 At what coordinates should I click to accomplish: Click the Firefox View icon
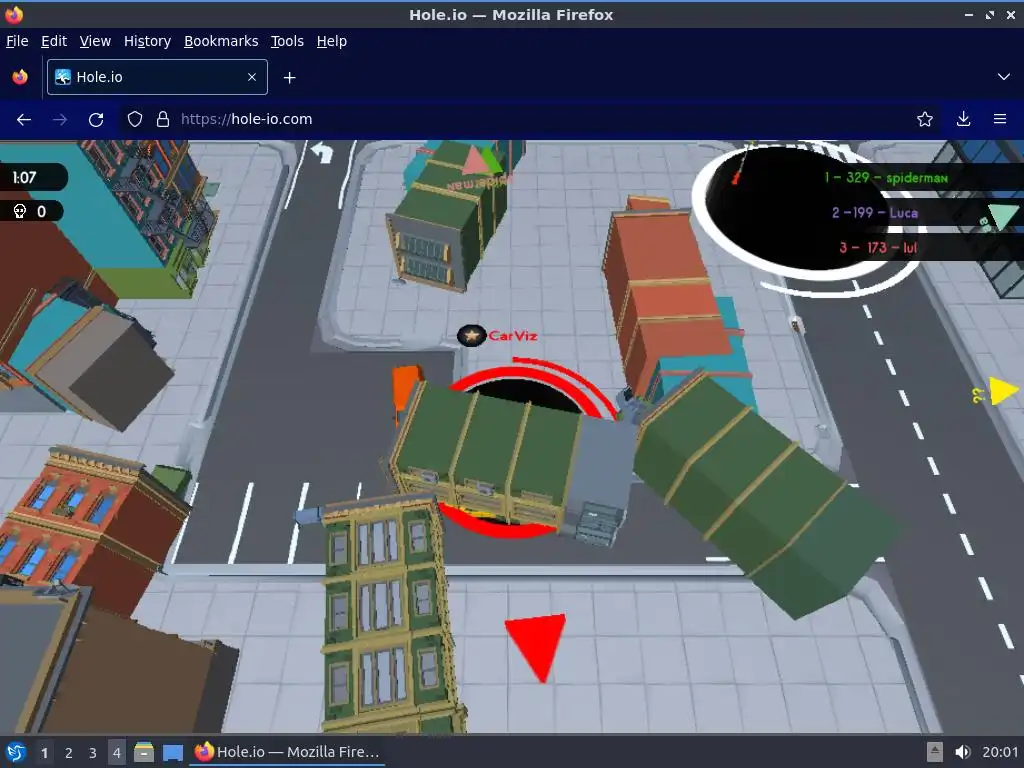20,77
